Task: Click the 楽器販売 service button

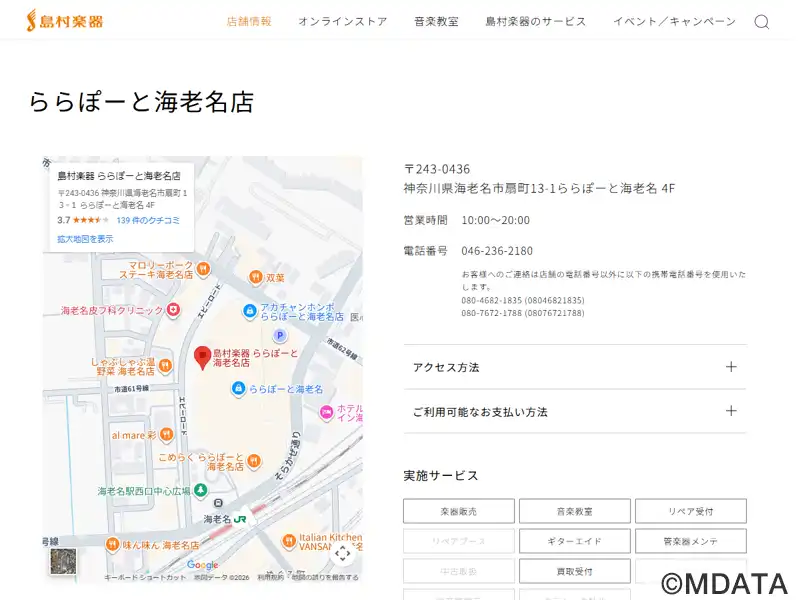Action: pyautogui.click(x=458, y=511)
